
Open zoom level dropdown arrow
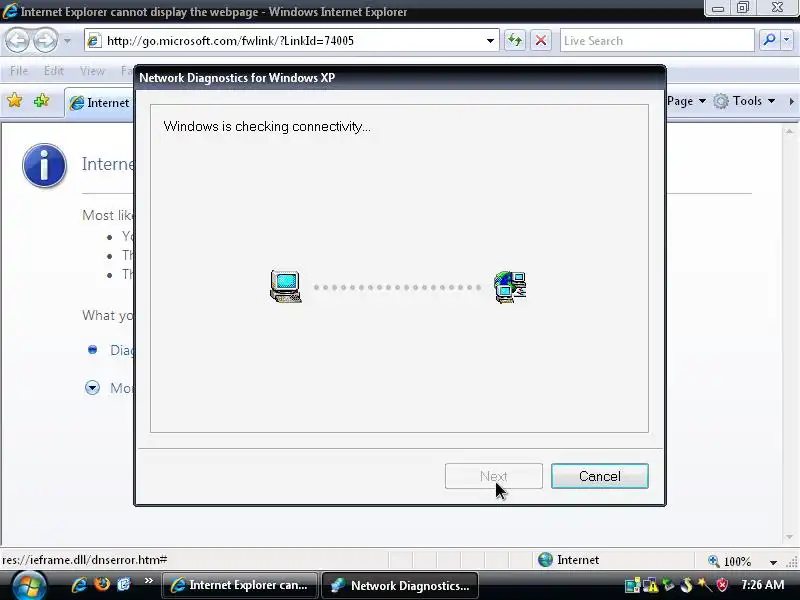click(773, 562)
